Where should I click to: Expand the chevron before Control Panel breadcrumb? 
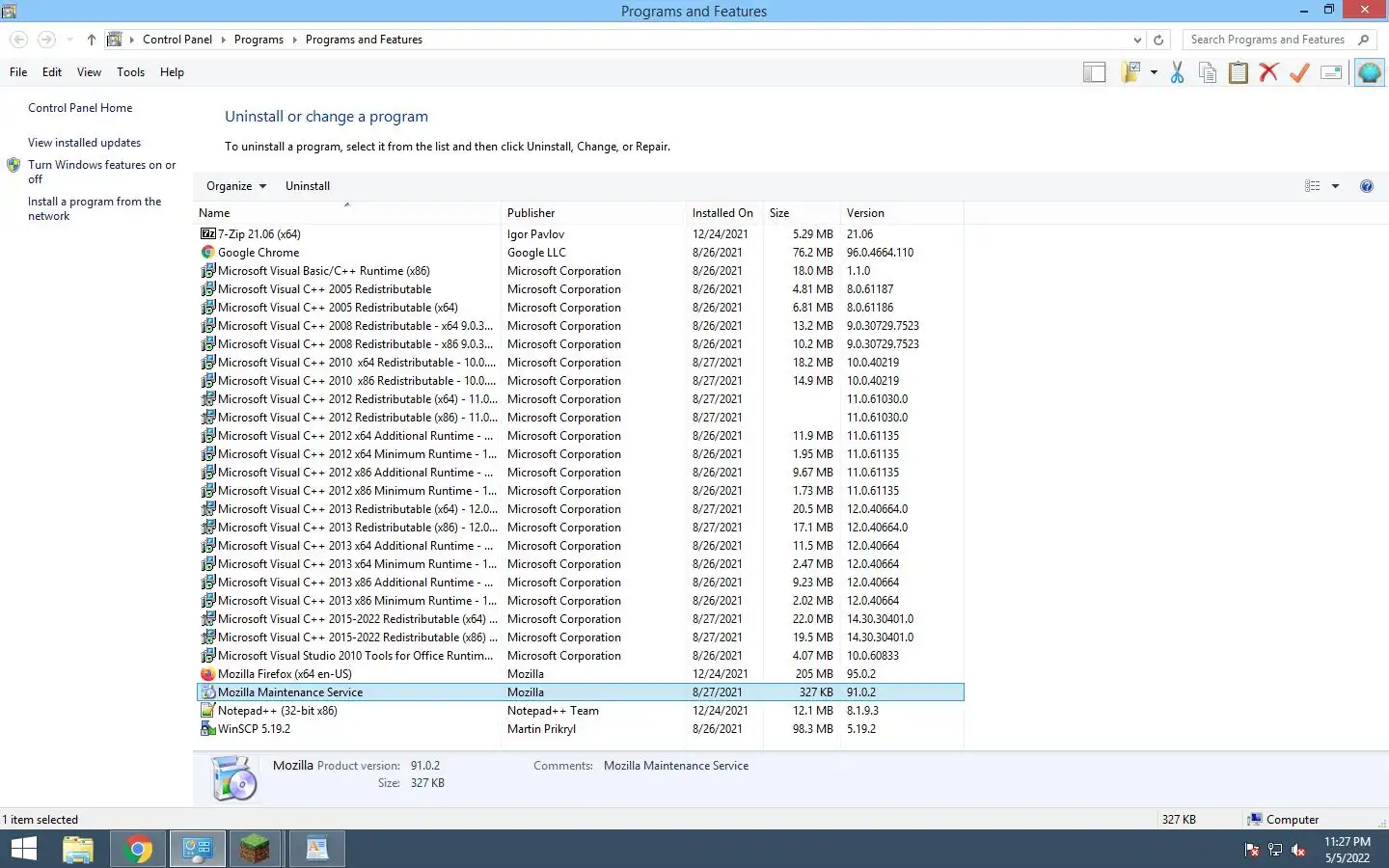(132, 40)
